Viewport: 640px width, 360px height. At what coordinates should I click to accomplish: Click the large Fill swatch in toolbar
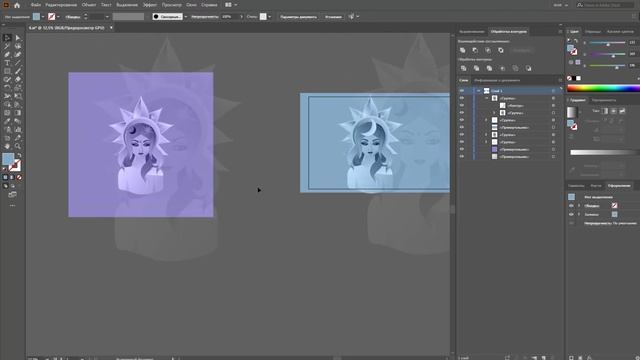[x=8, y=159]
